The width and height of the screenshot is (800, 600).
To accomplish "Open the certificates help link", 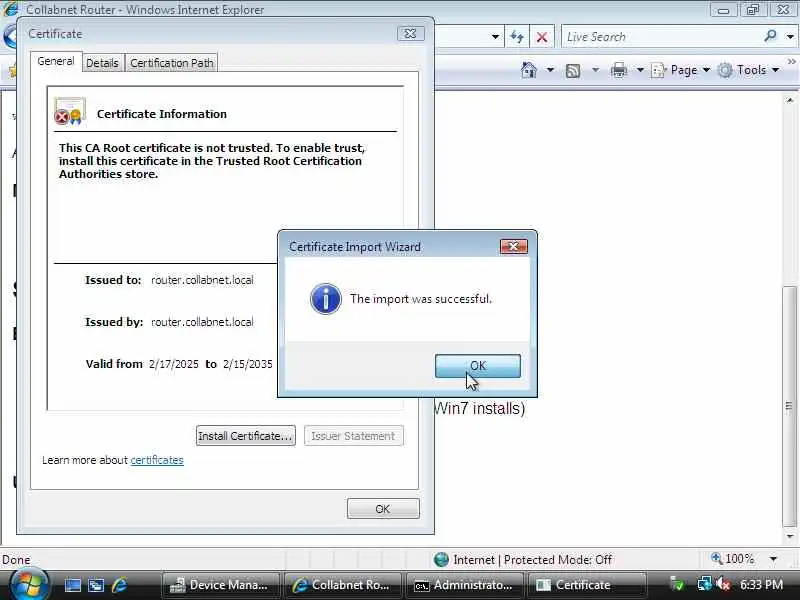I will [157, 460].
